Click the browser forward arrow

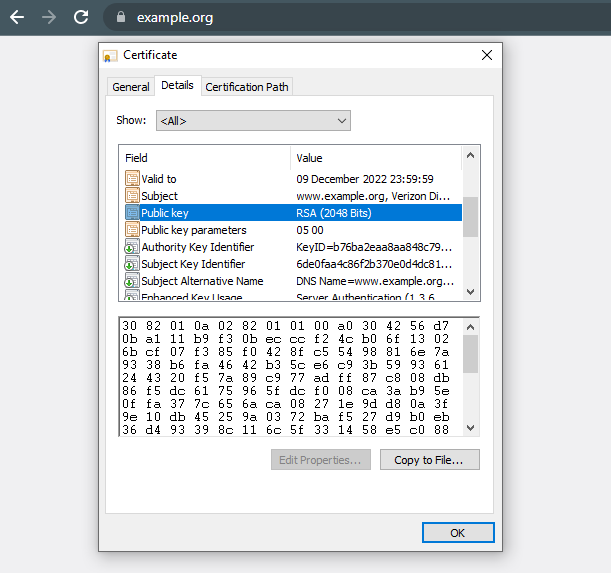tap(49, 17)
